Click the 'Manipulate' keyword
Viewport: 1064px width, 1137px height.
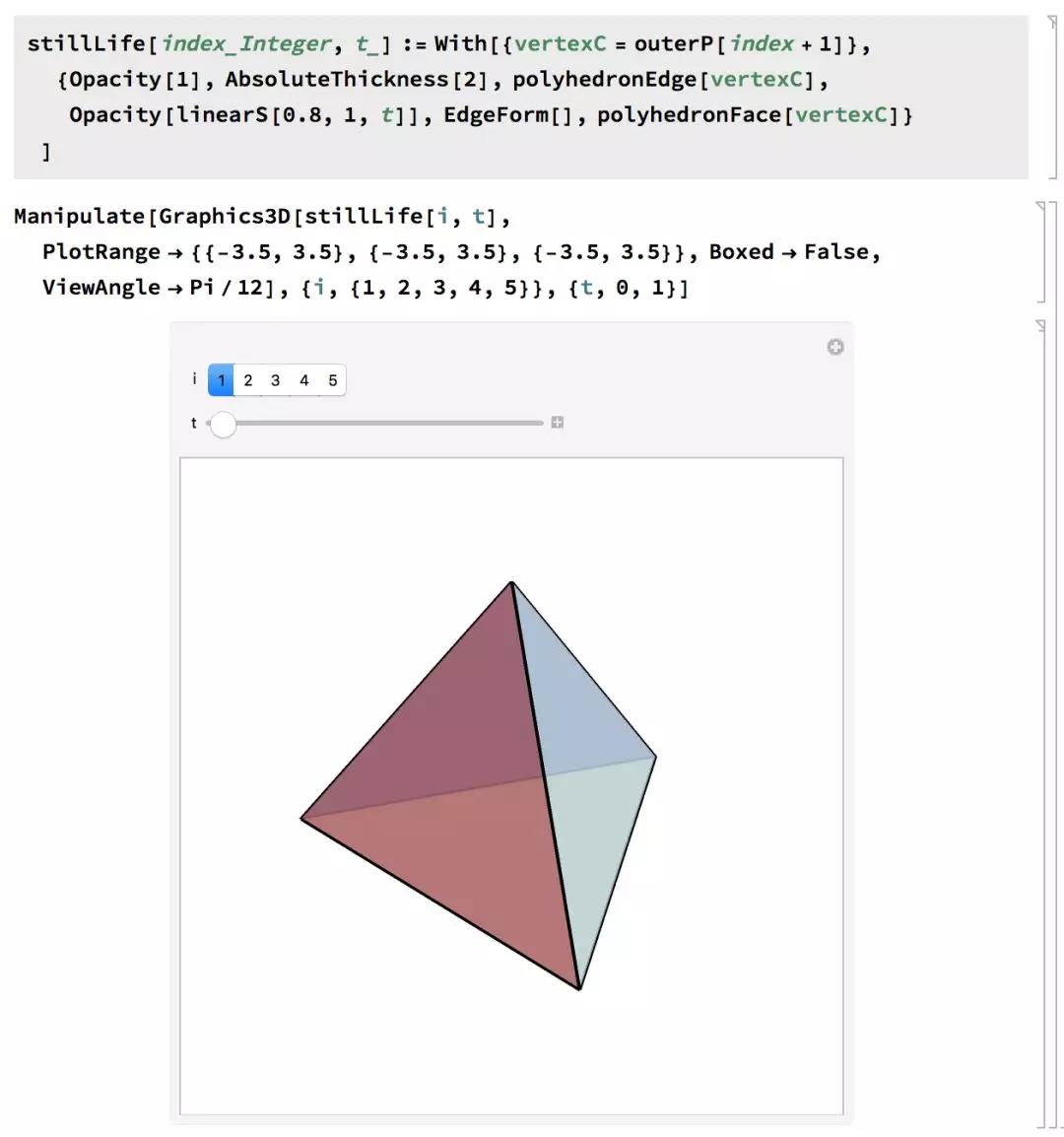pos(80,216)
